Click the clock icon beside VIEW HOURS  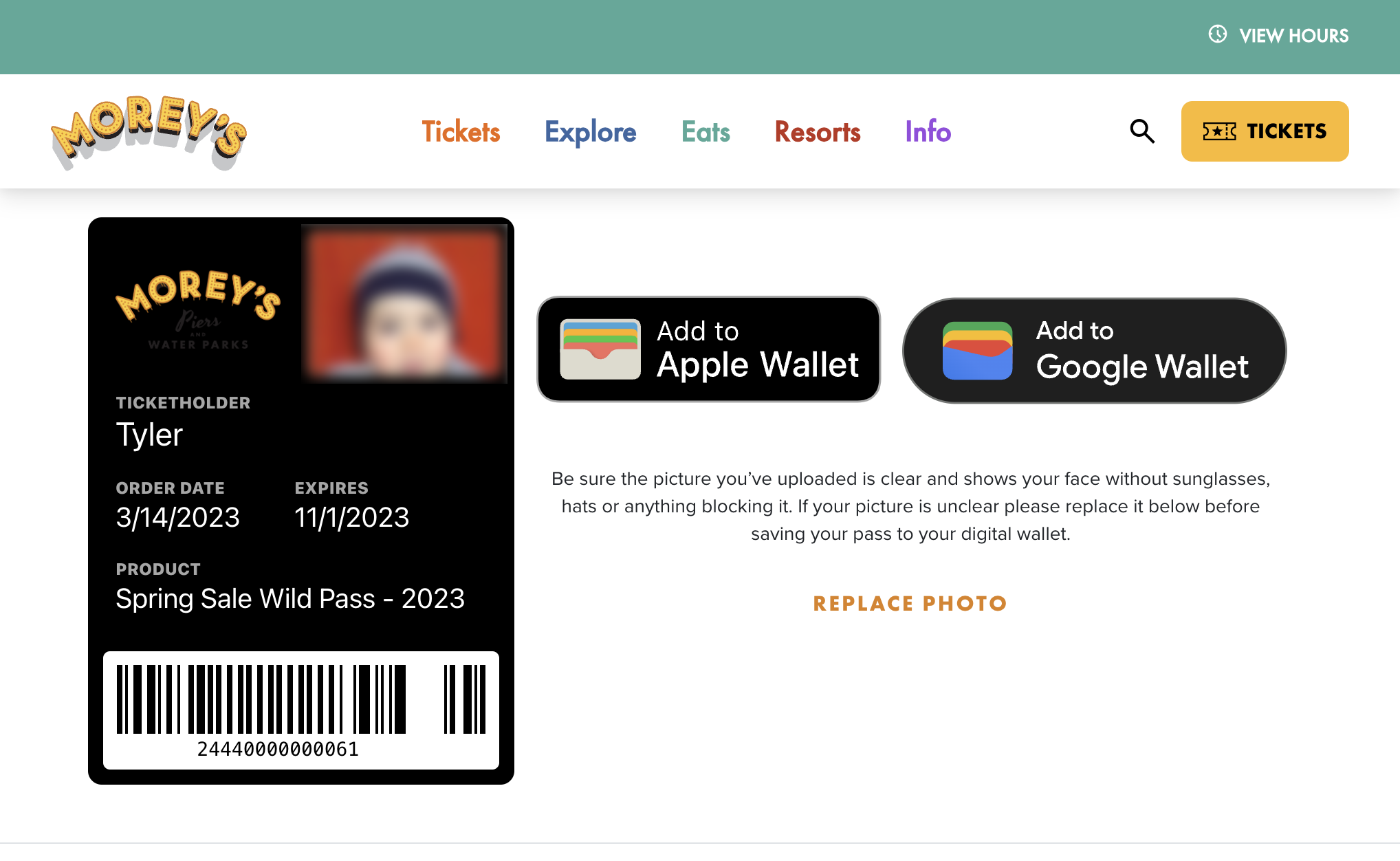point(1217,34)
